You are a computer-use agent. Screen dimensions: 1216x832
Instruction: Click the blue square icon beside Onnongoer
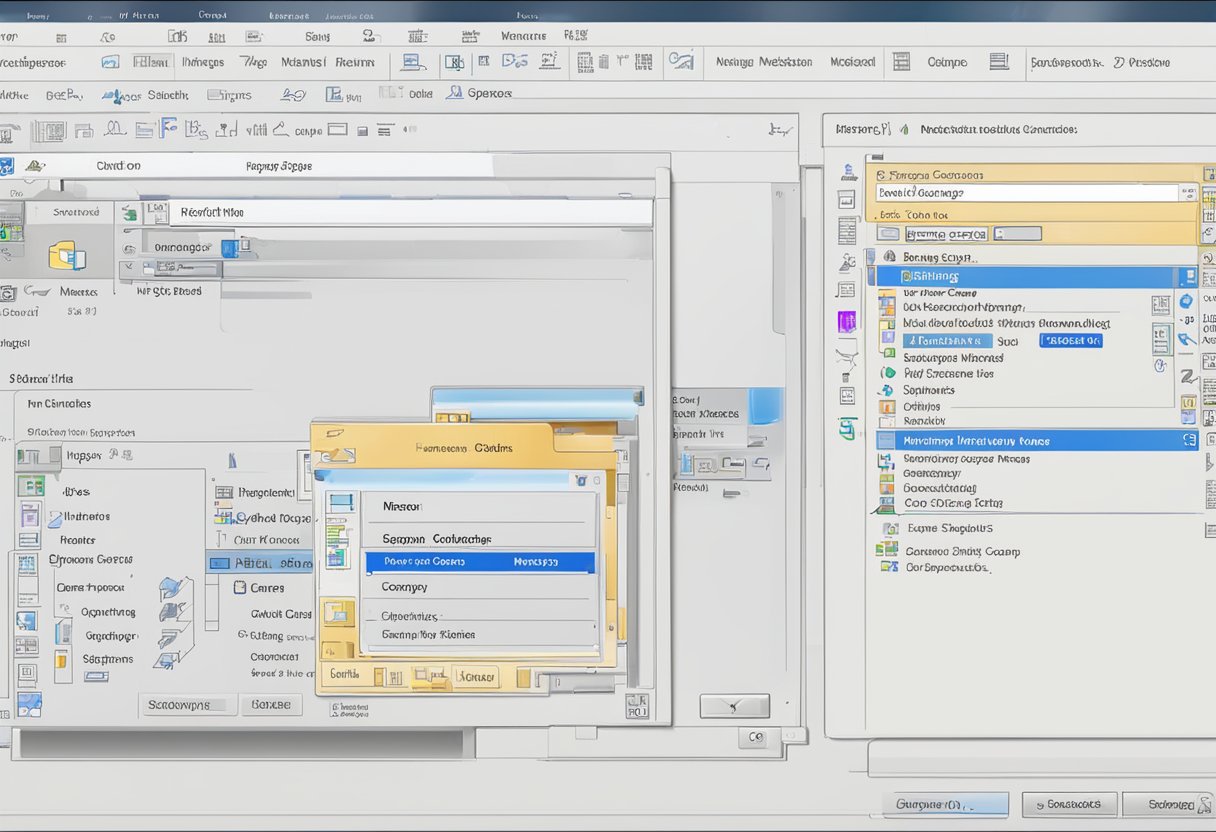[229, 247]
